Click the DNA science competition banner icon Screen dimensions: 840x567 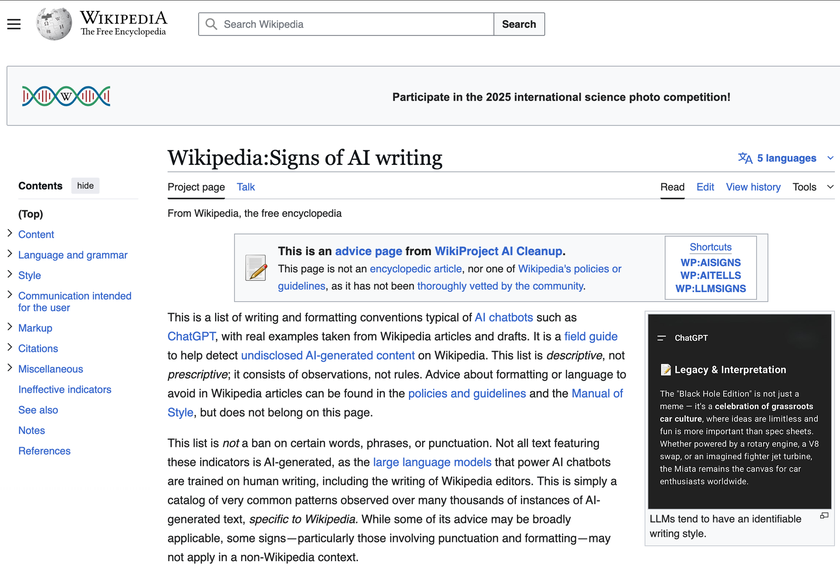tap(66, 96)
